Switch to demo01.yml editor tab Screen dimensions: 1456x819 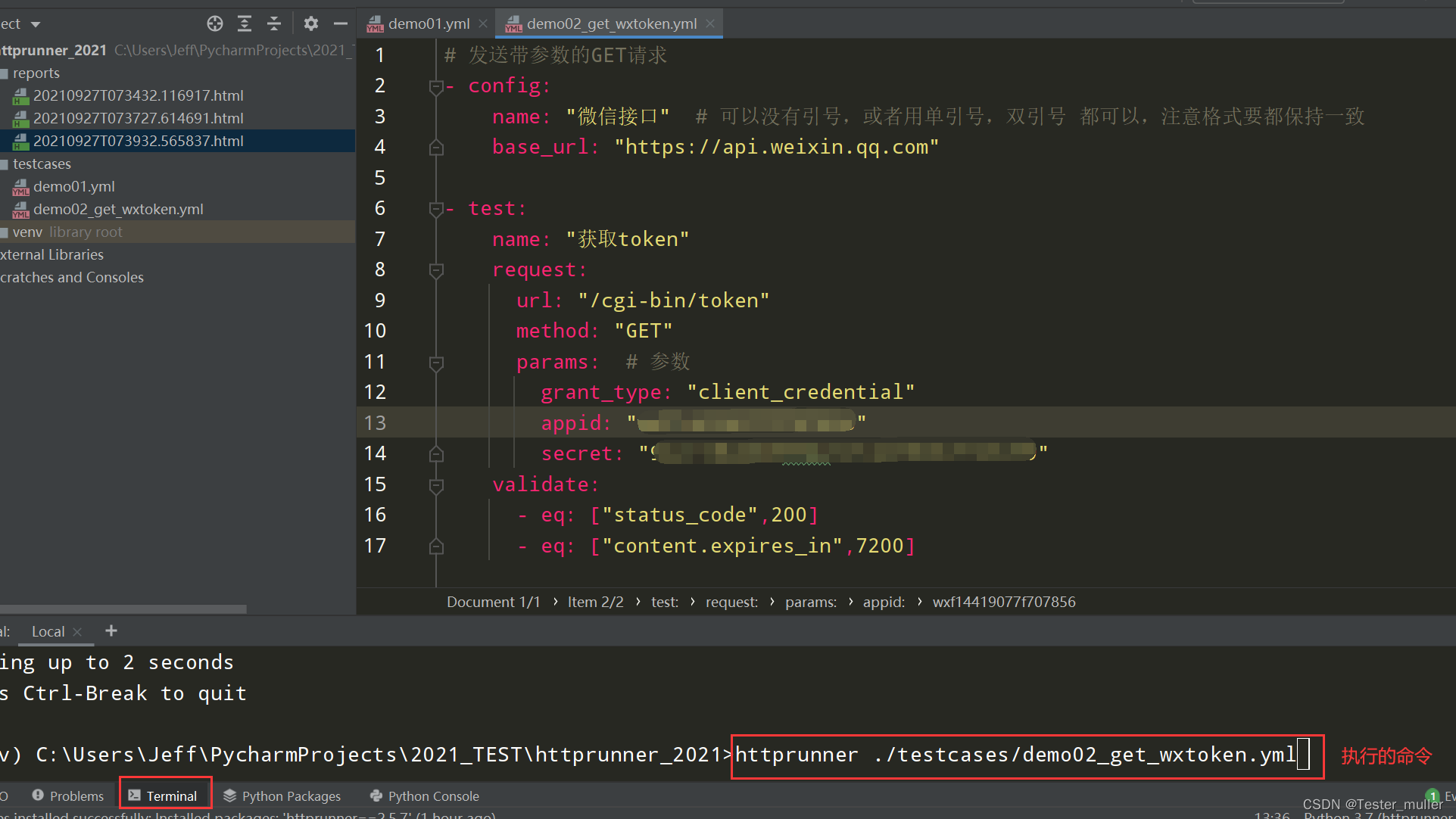tap(429, 23)
